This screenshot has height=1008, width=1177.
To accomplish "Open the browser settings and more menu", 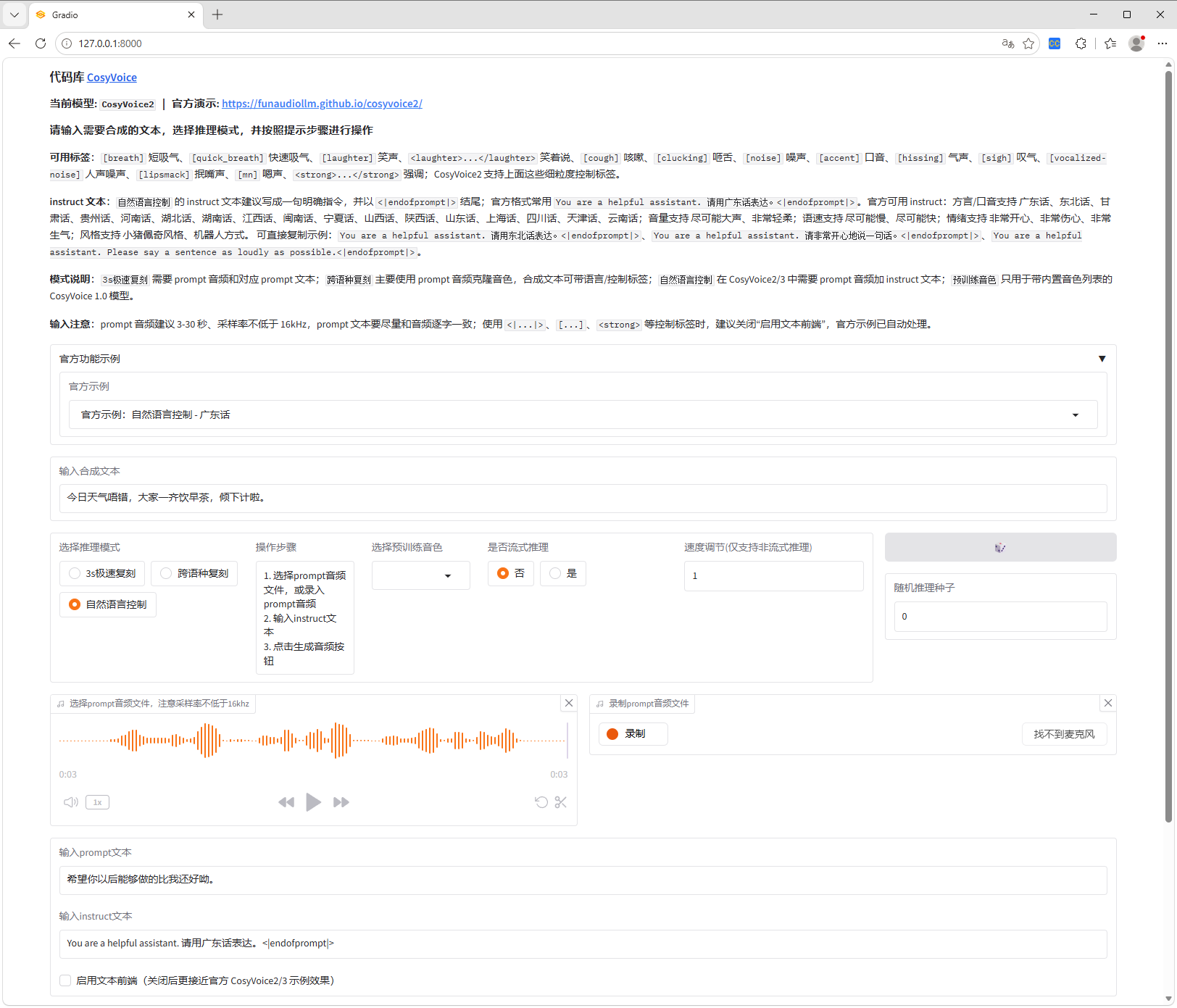I will point(1163,43).
